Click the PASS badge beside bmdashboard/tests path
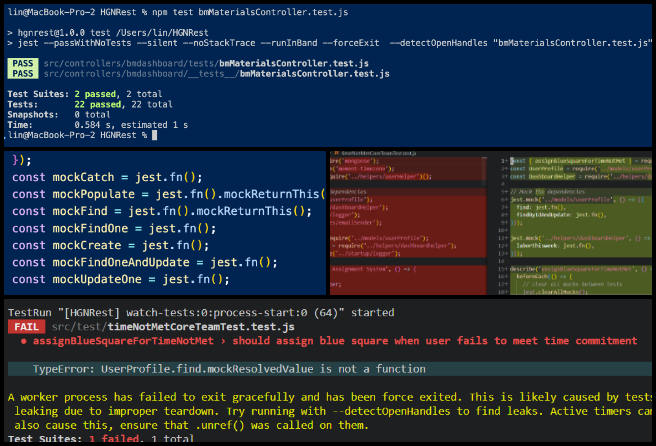Screen dimensions: 656x446 point(23,63)
